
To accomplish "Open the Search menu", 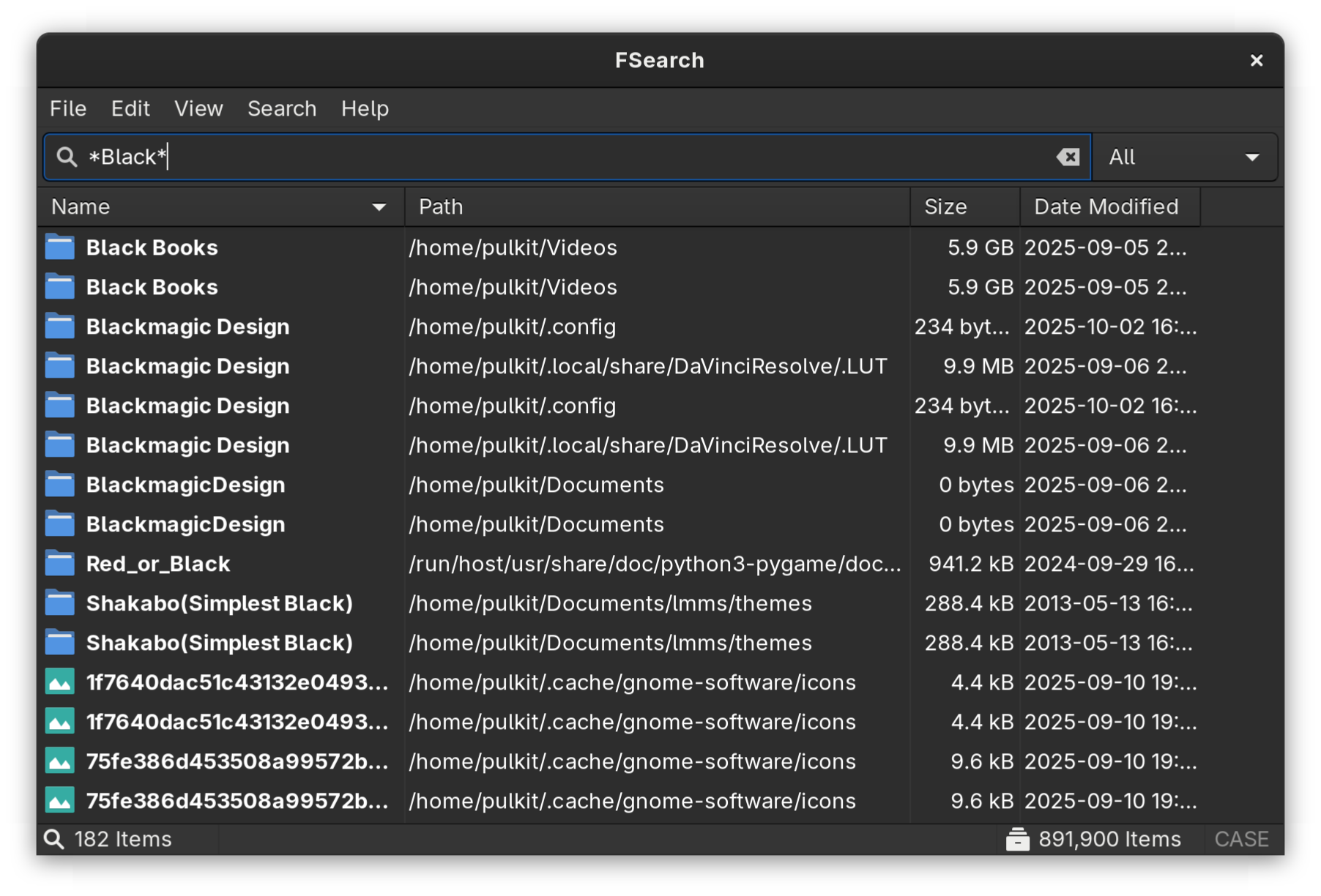I will 282,108.
